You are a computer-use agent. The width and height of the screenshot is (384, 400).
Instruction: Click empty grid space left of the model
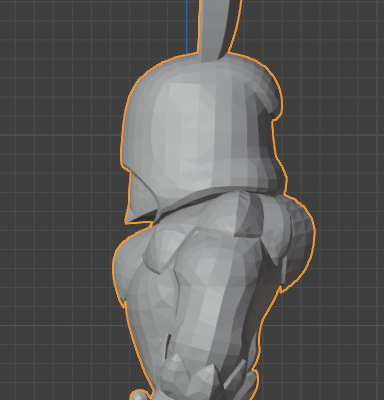click(57, 200)
